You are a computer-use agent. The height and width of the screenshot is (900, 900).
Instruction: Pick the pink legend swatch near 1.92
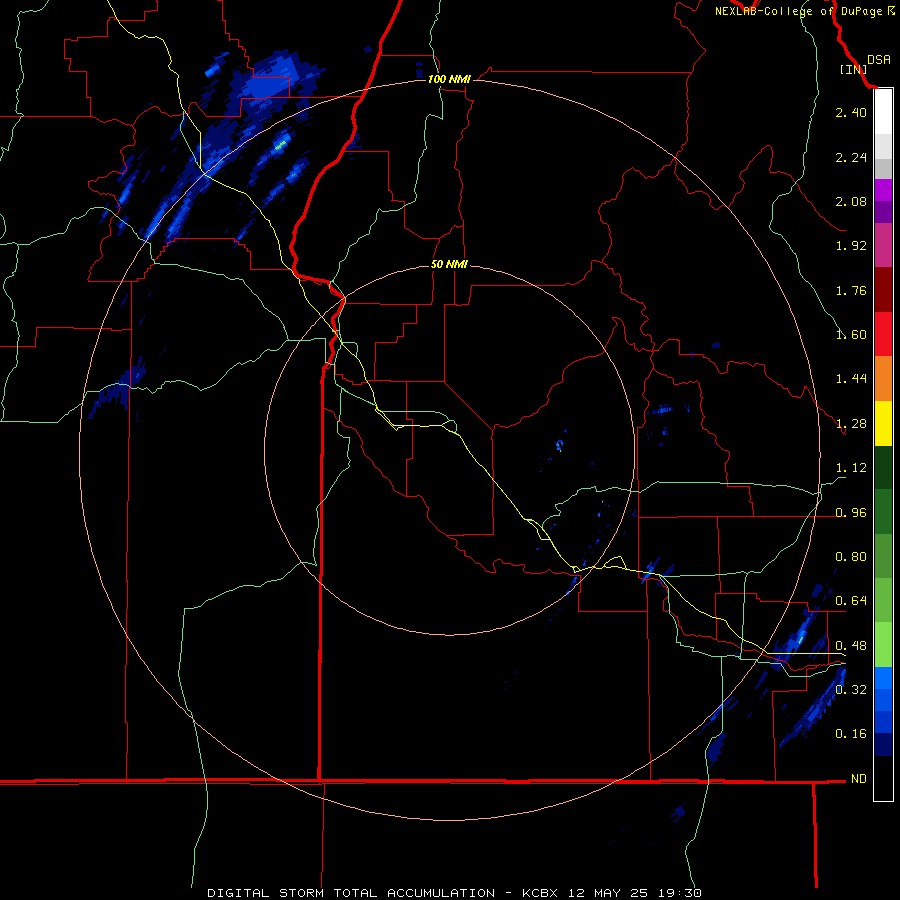[x=883, y=245]
